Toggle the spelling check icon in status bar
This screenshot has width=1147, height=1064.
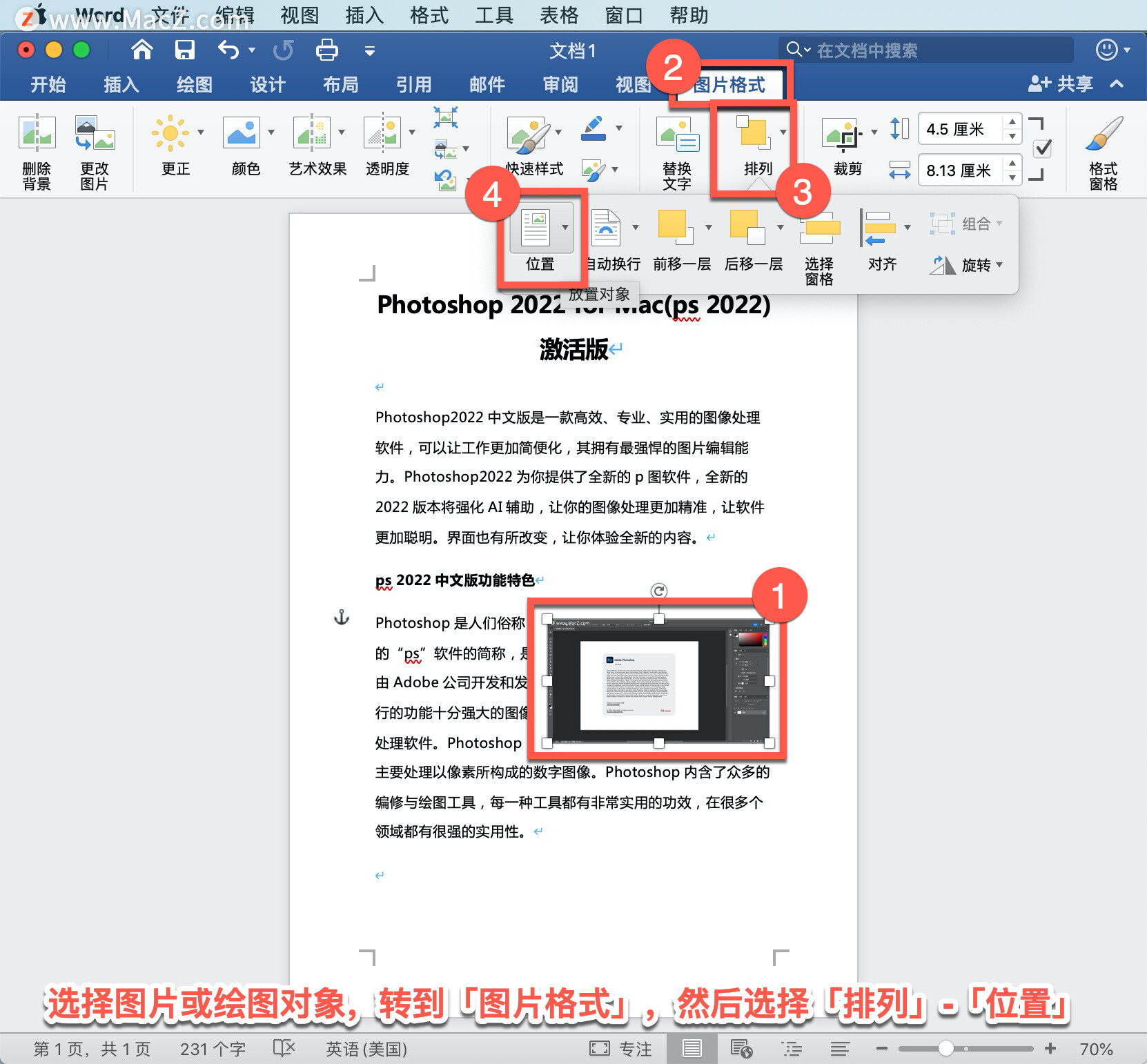coord(284,1049)
